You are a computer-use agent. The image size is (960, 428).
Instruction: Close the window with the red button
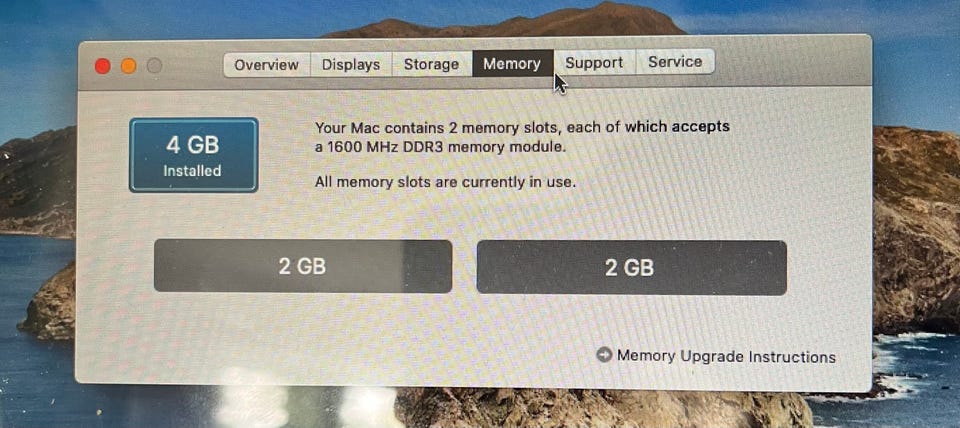[x=103, y=66]
